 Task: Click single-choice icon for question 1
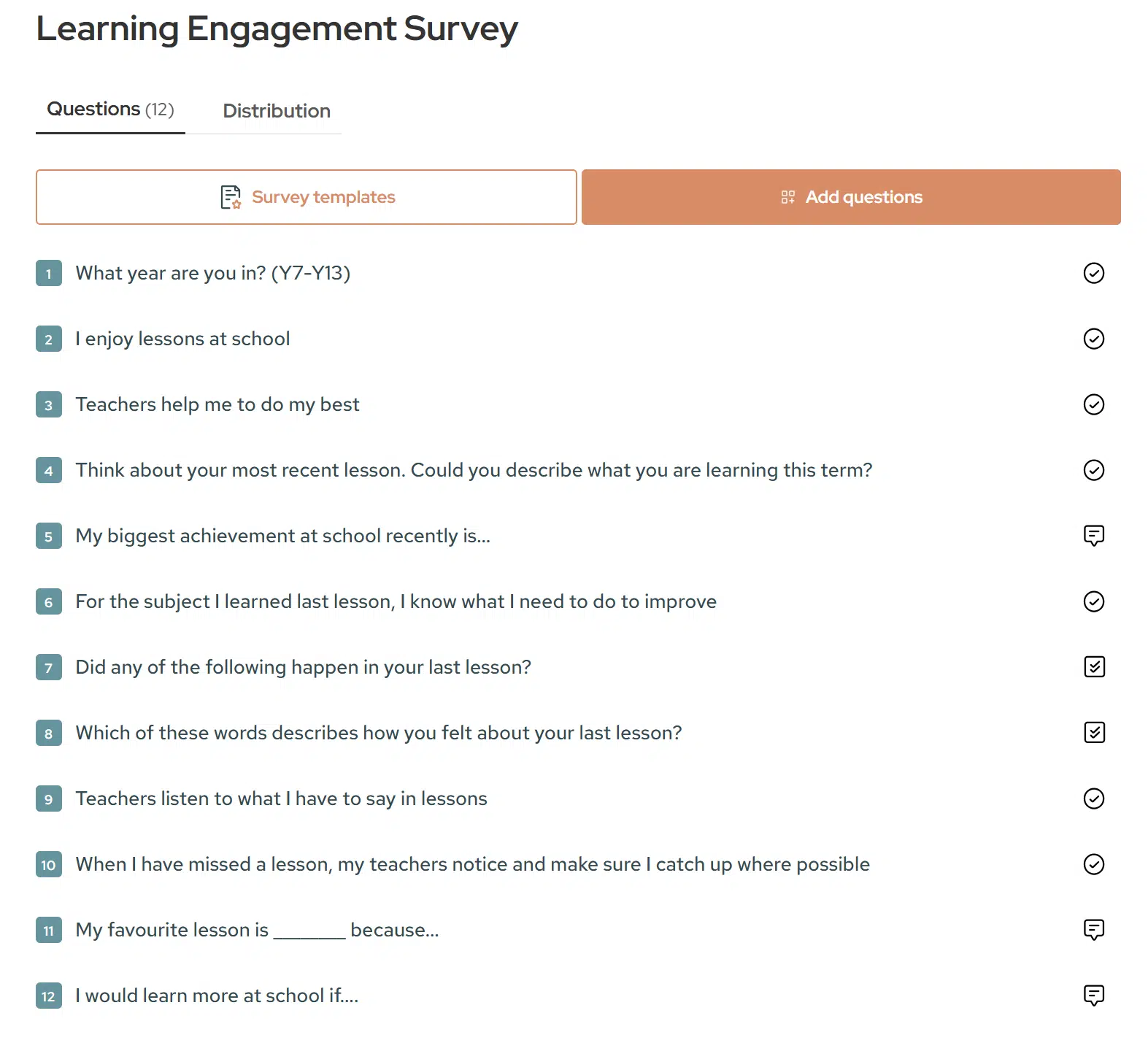point(1093,273)
